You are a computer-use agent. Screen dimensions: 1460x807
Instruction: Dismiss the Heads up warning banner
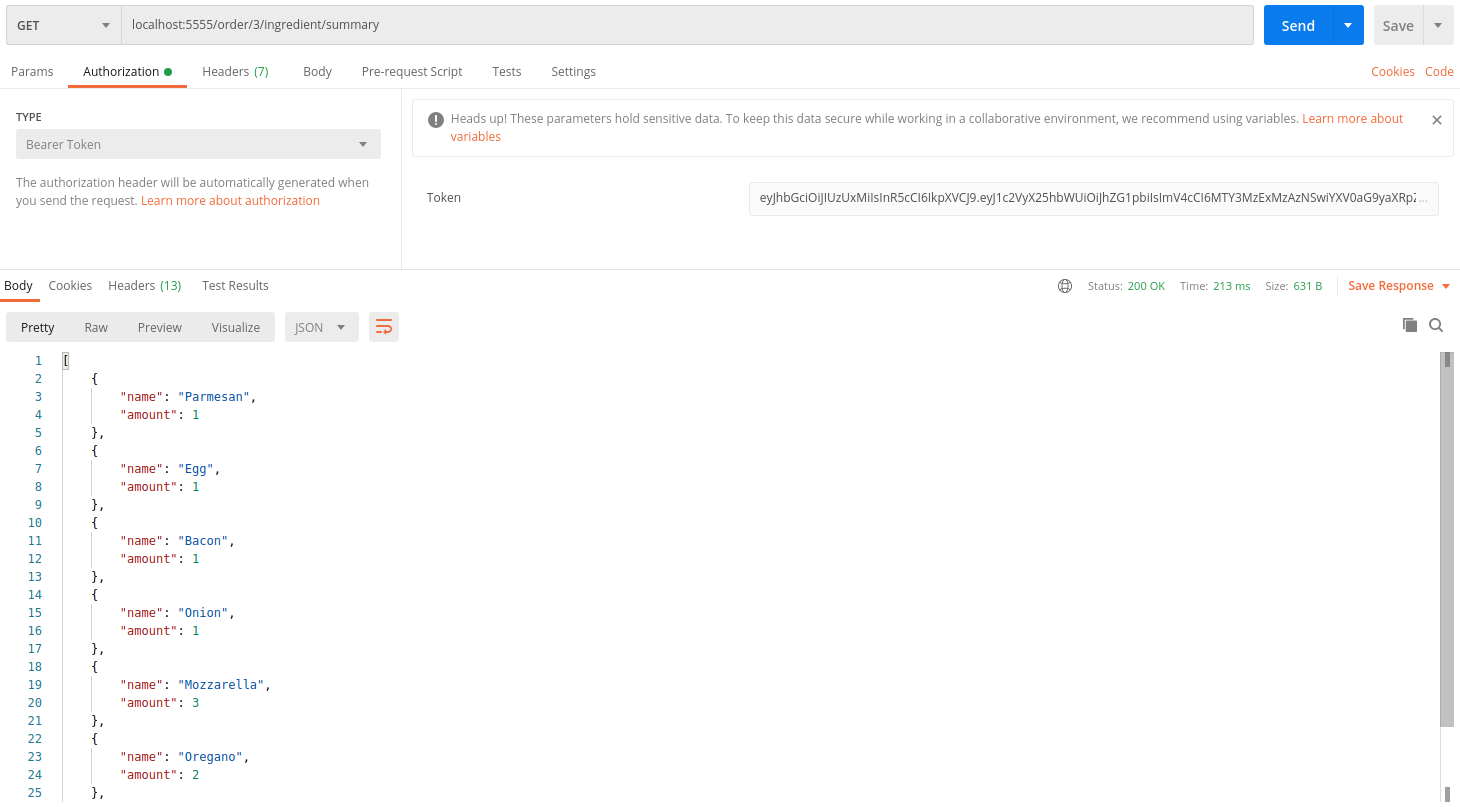coord(1437,120)
